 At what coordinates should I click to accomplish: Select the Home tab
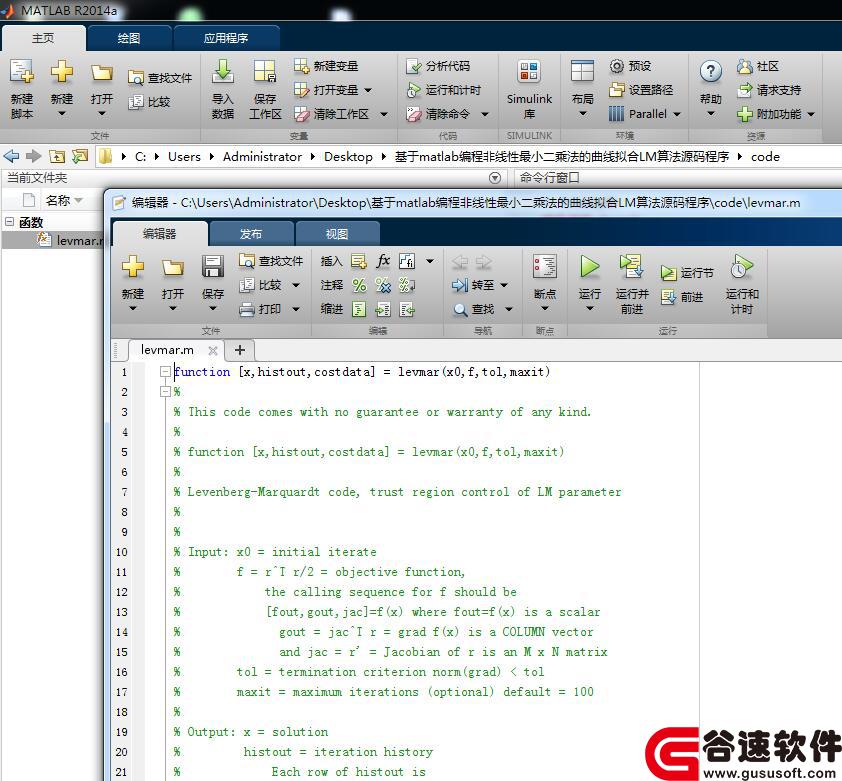tap(43, 38)
